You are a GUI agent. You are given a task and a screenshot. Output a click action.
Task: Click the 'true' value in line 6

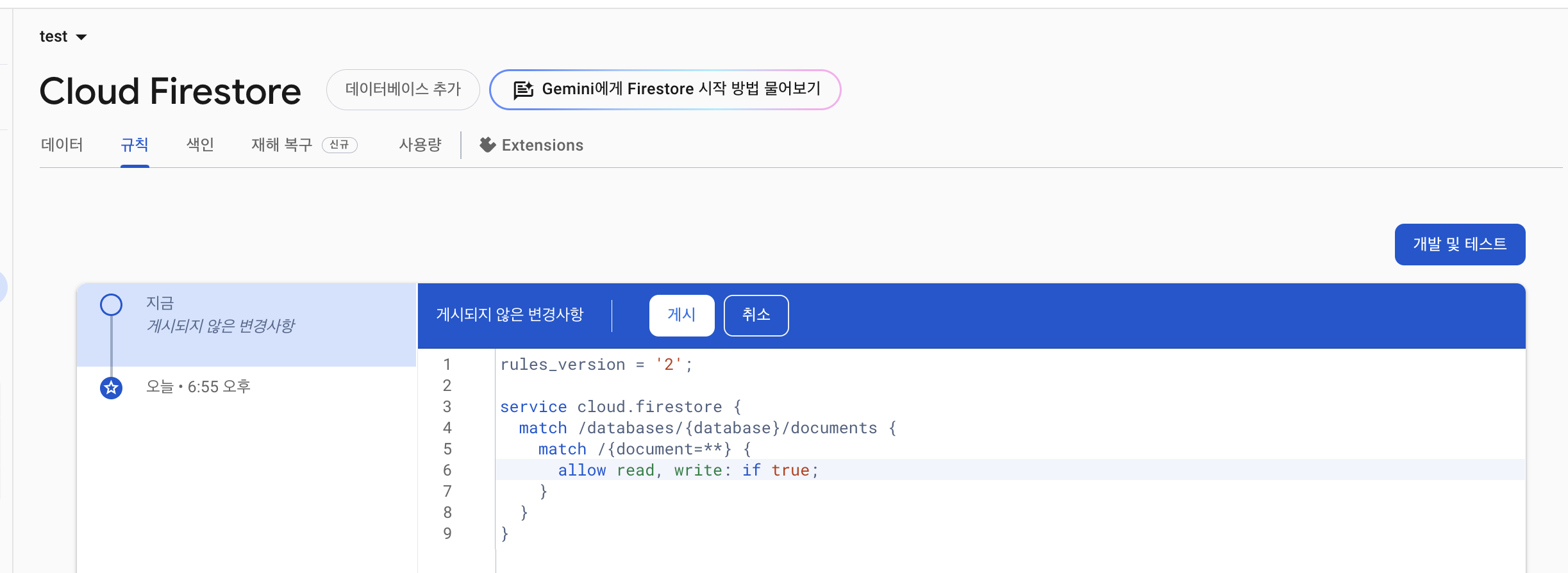coord(790,470)
